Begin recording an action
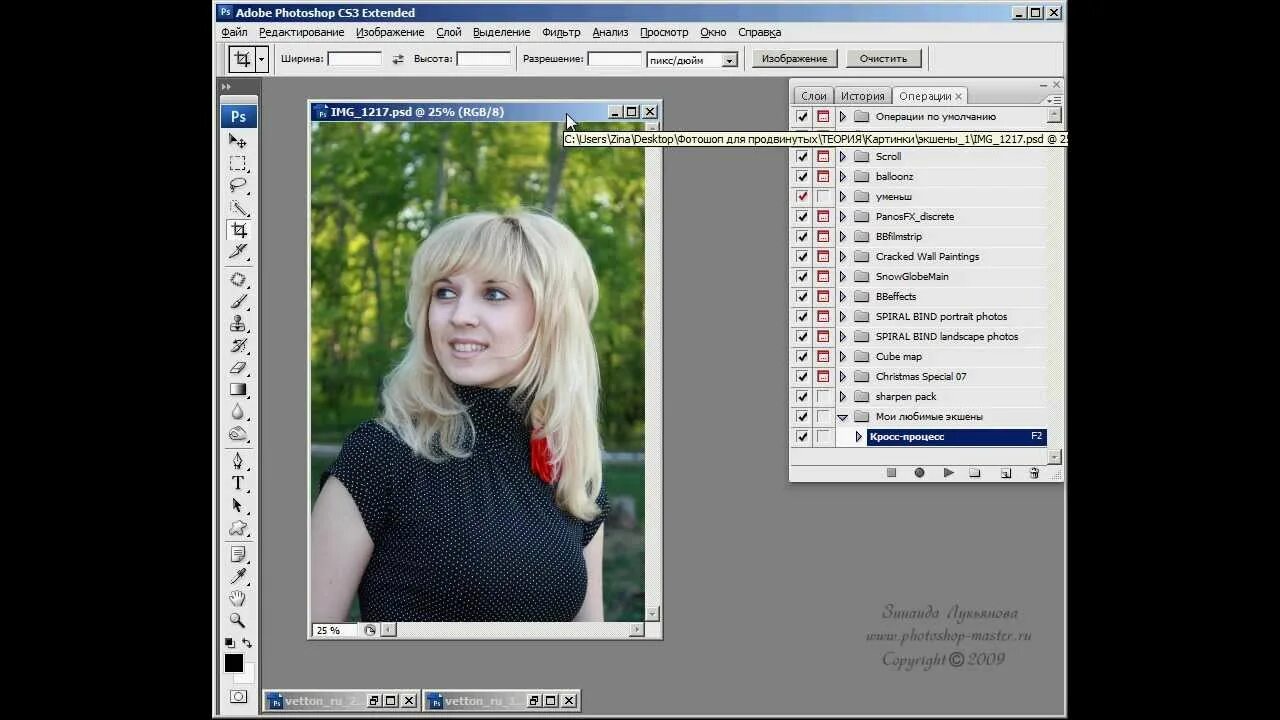The height and width of the screenshot is (720, 1280). (x=919, y=473)
